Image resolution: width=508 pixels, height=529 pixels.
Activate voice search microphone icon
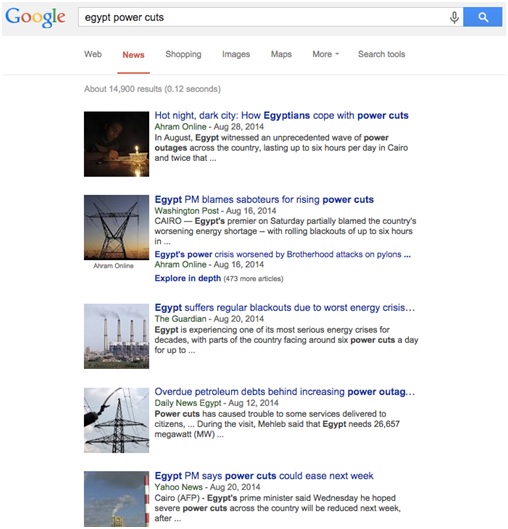click(x=454, y=17)
